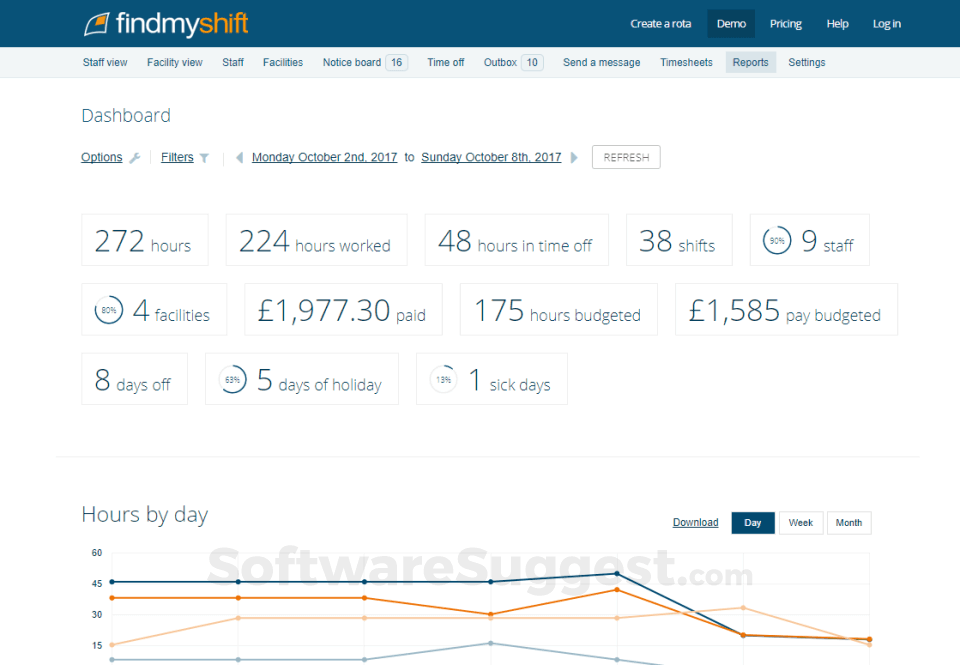Click the findmyshift logo icon

[97, 23]
